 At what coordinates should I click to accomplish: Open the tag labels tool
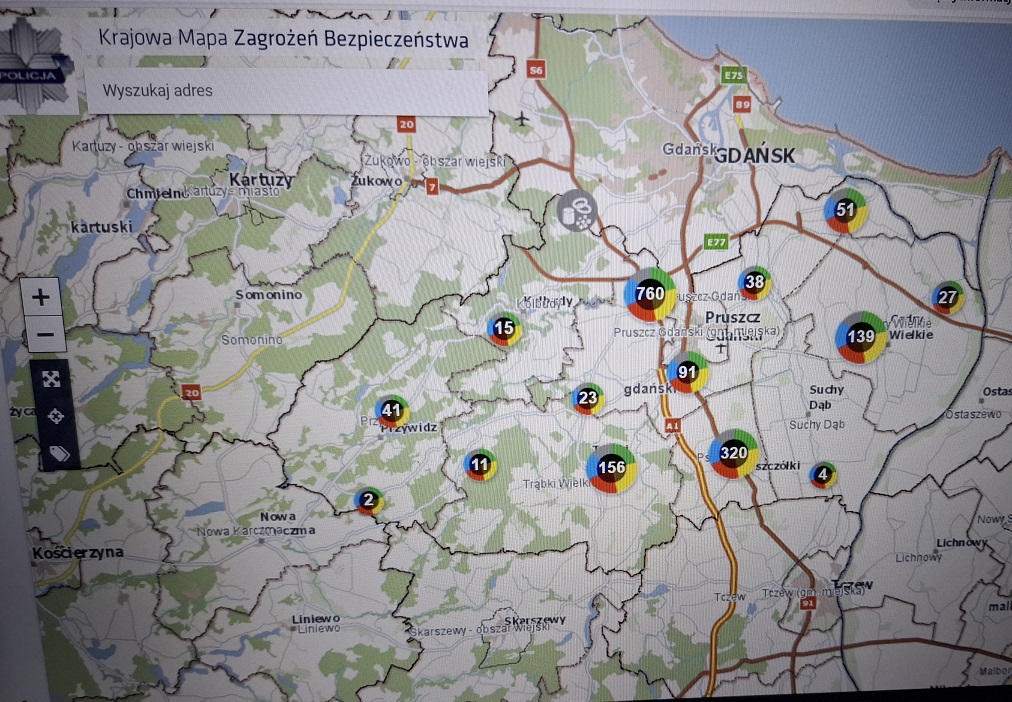click(56, 453)
